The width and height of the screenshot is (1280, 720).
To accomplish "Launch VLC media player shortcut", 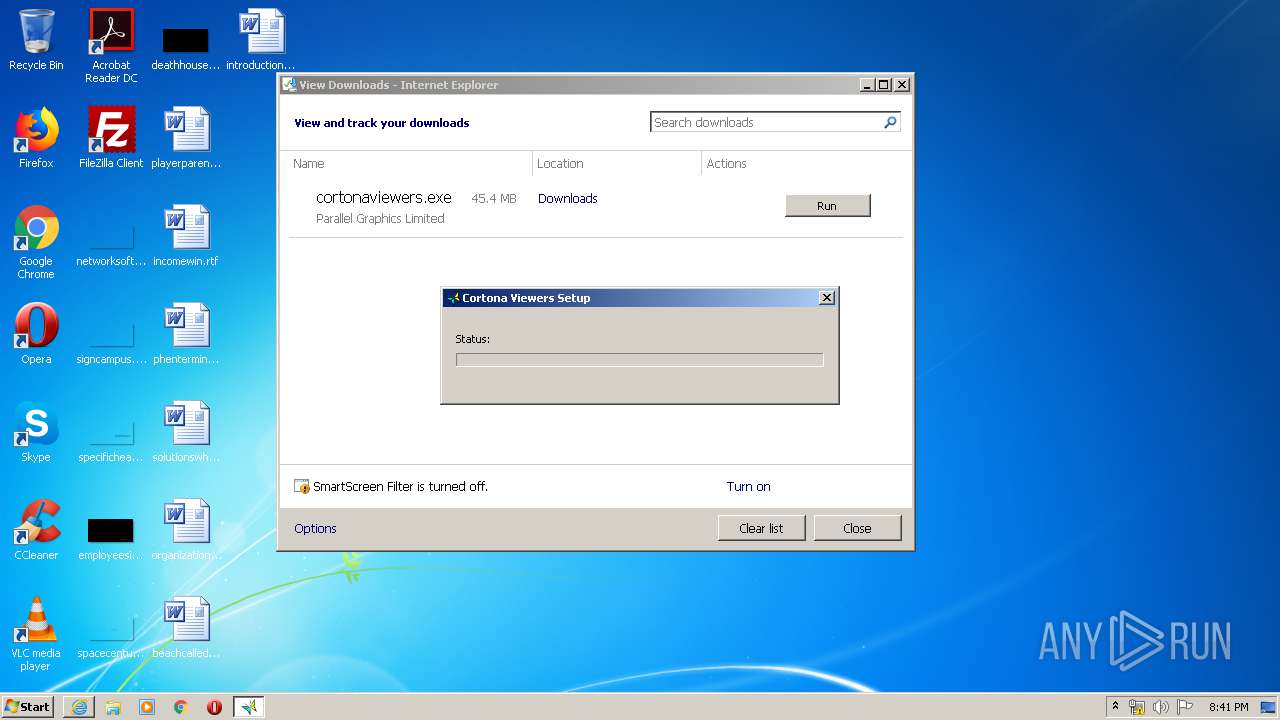I will click(36, 634).
